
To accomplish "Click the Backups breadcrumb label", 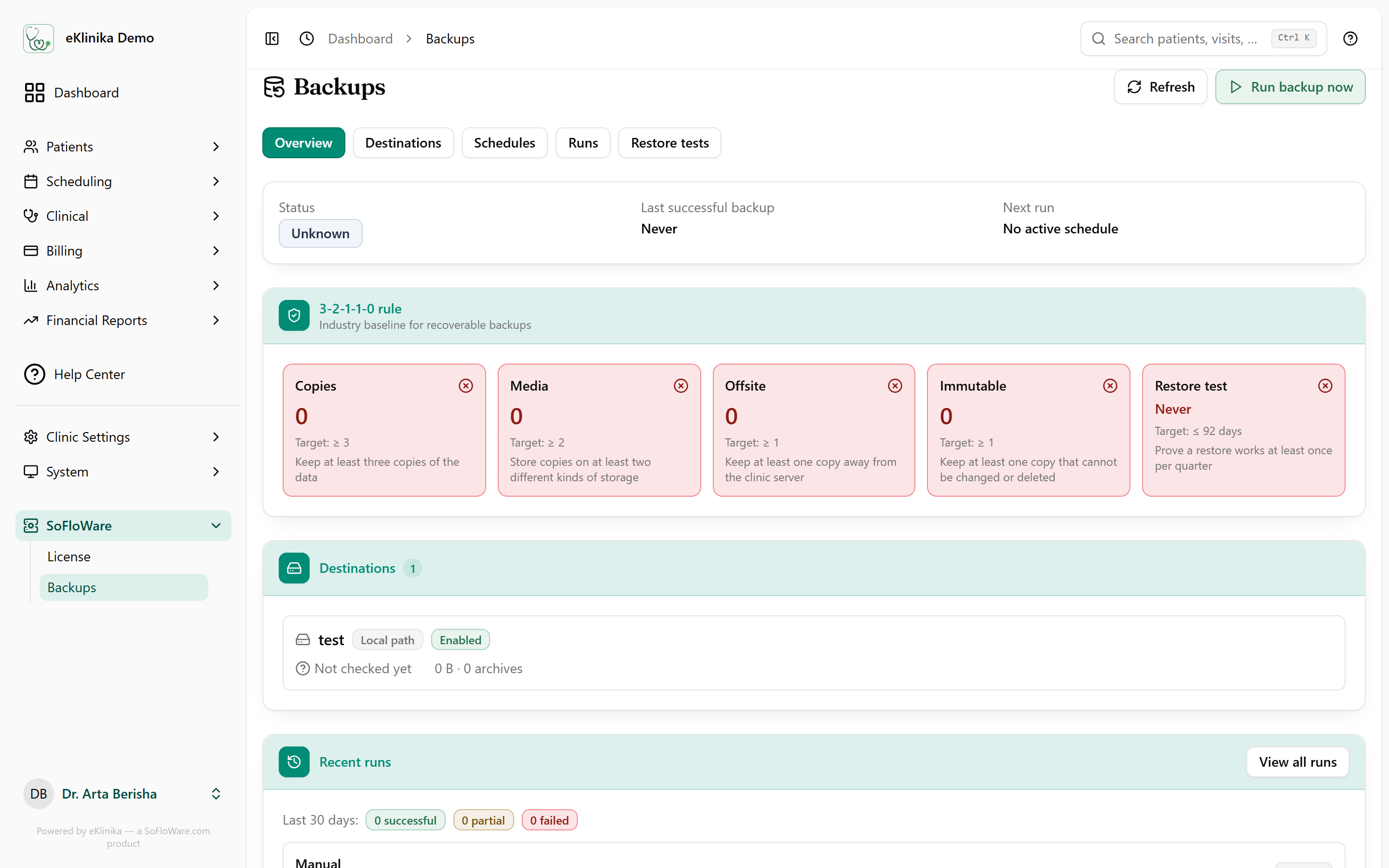I will pyautogui.click(x=450, y=39).
